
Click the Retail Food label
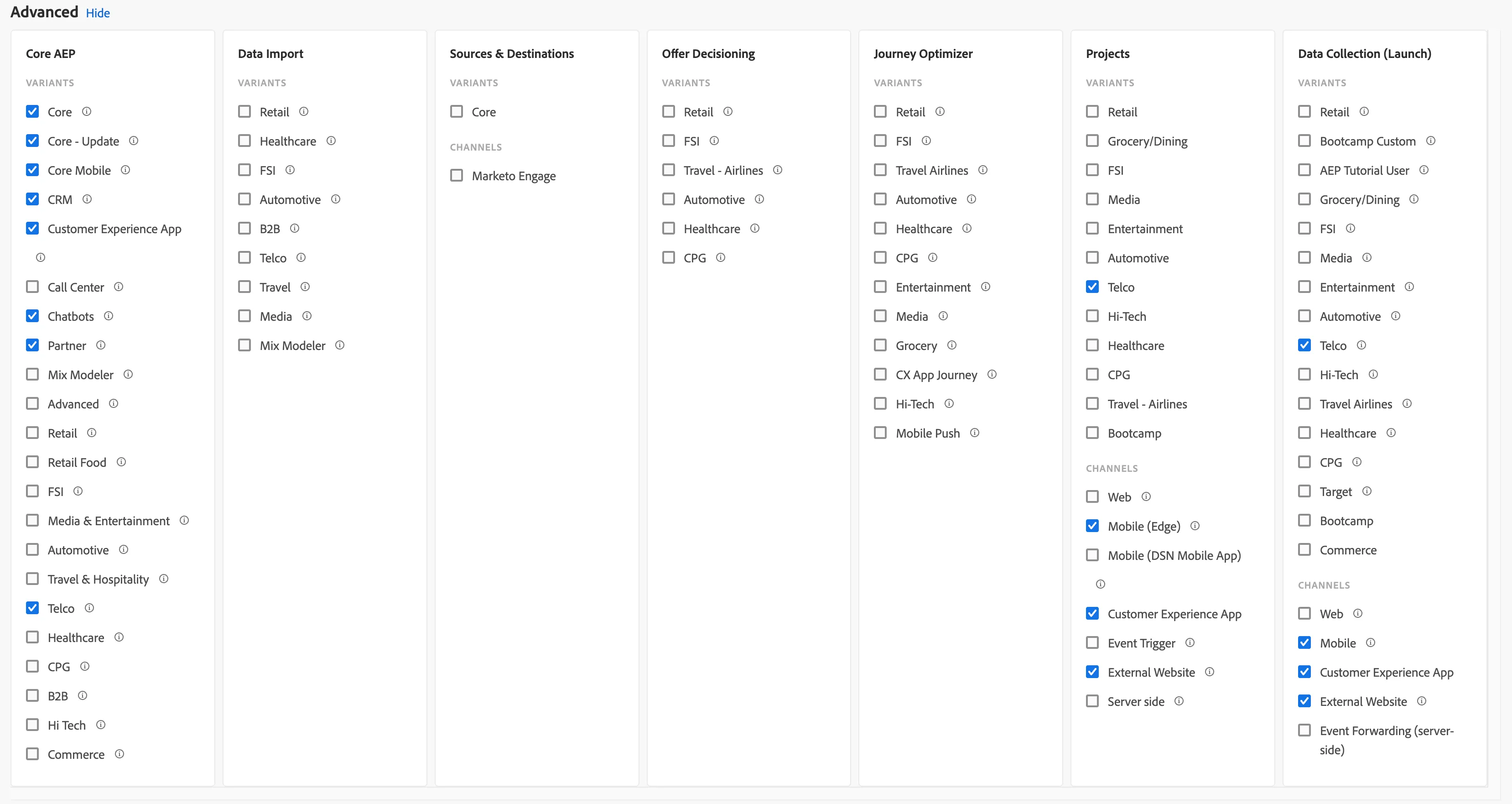click(x=77, y=462)
